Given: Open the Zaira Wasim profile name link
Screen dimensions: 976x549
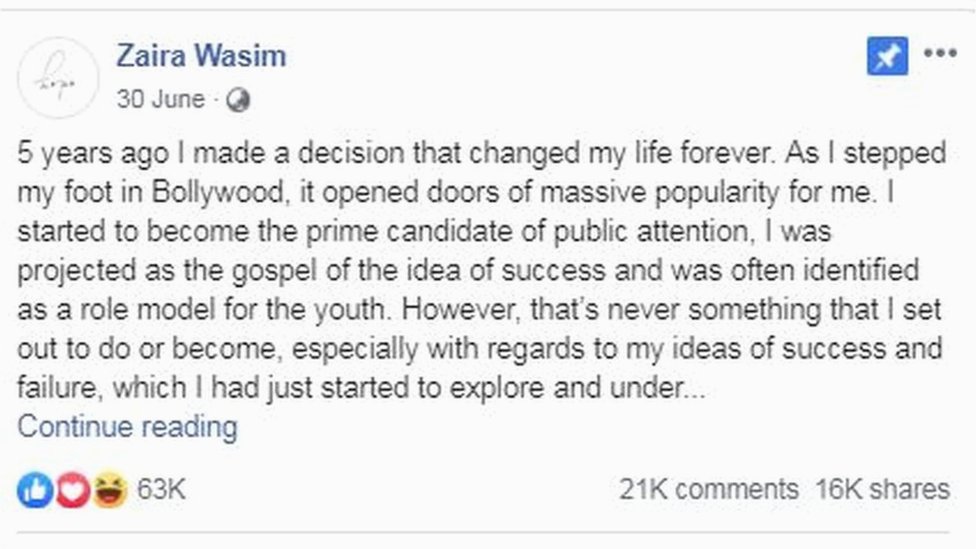Looking at the screenshot, I should tap(201, 55).
